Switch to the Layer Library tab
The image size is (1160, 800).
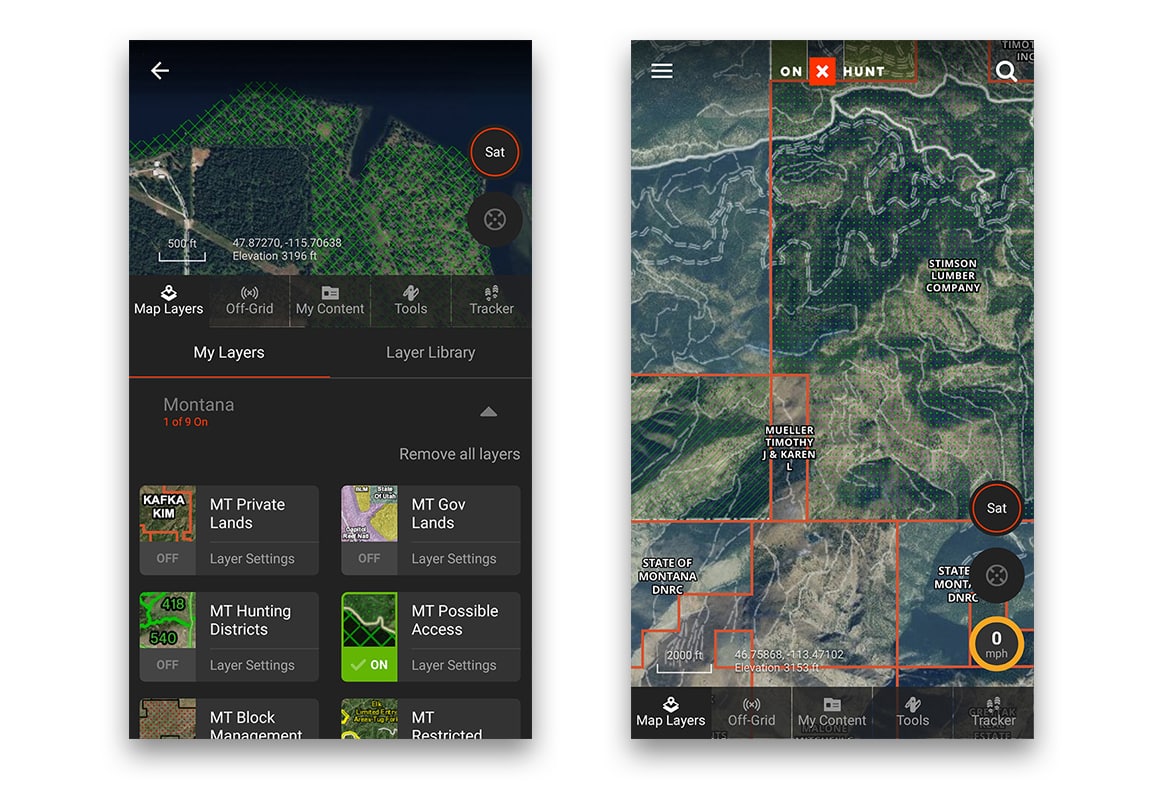point(430,352)
